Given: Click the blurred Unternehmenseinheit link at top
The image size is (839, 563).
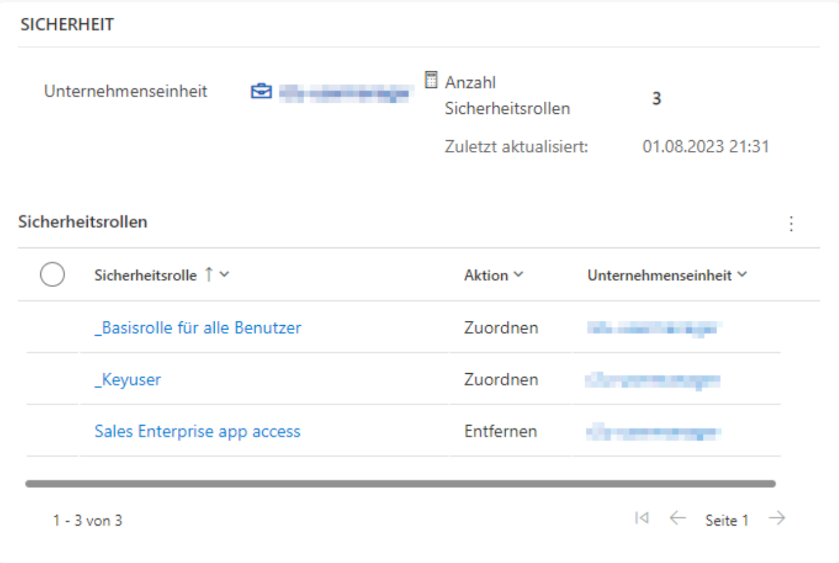Looking at the screenshot, I should 345,93.
